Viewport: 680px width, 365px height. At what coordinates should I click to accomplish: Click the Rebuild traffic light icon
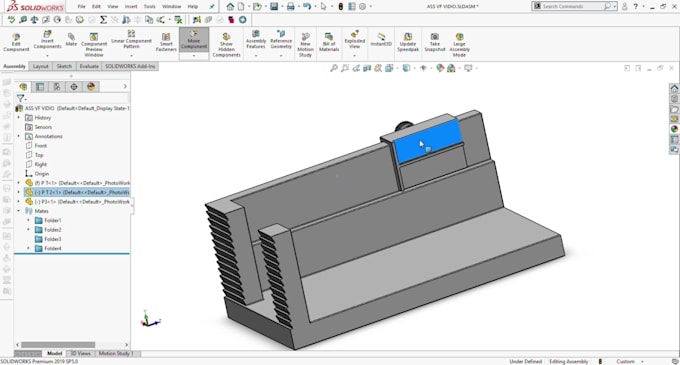[x=341, y=7]
